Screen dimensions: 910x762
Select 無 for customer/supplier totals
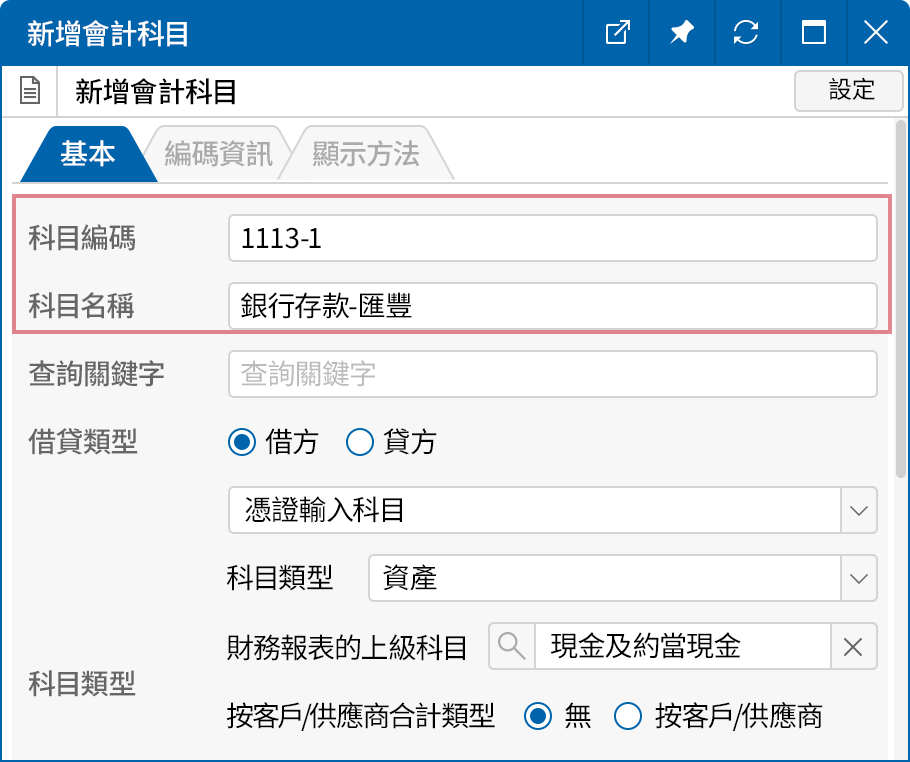point(538,716)
